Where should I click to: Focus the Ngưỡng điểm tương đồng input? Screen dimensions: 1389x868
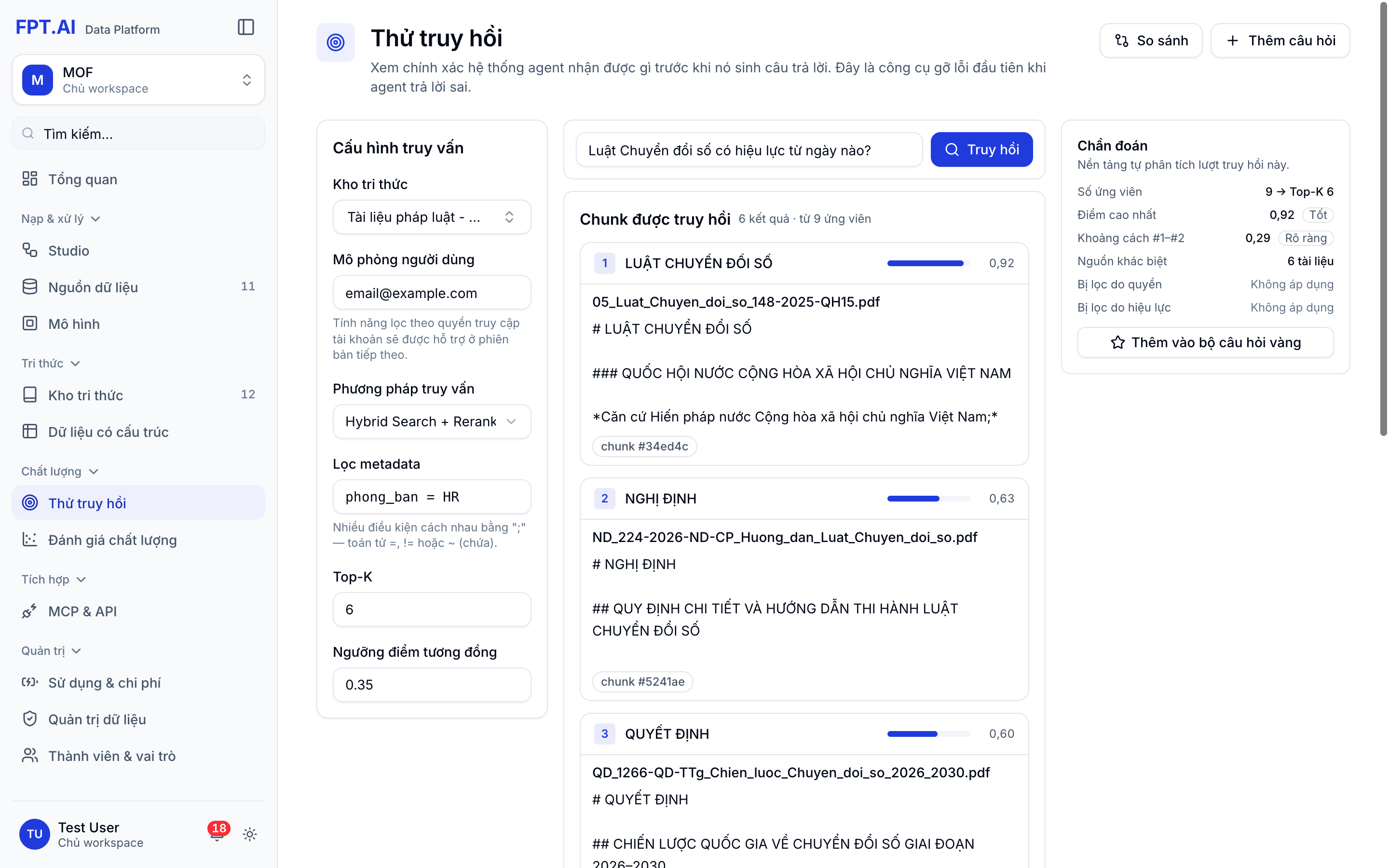432,684
